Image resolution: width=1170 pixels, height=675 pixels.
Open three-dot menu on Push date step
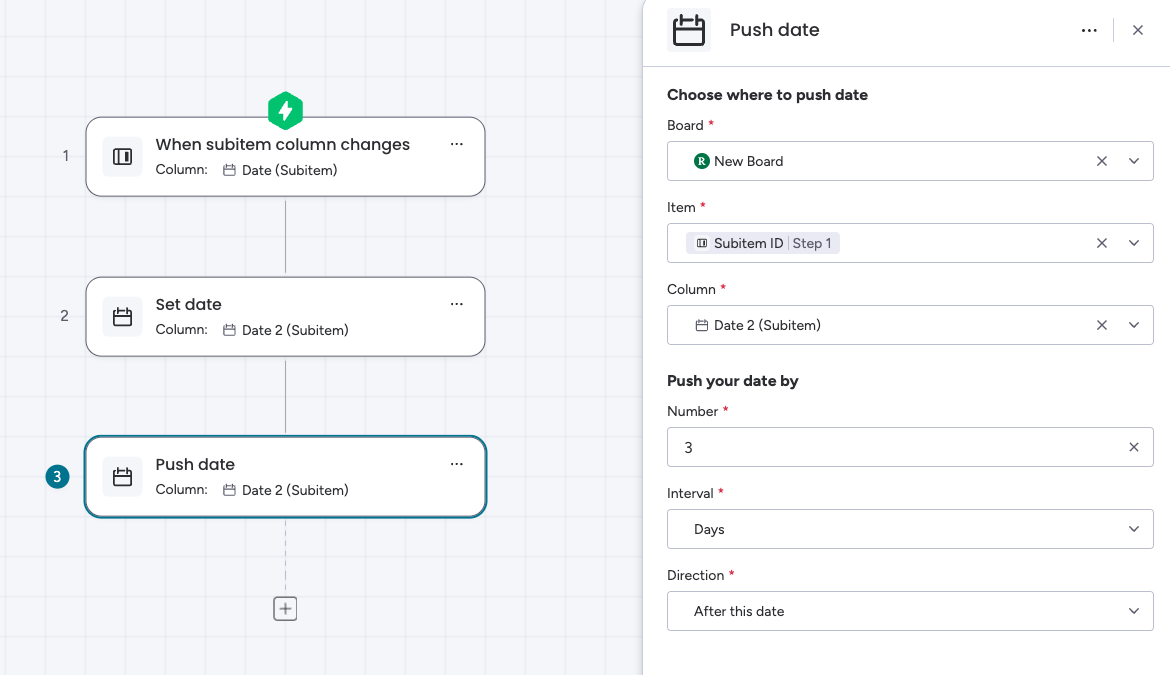click(x=457, y=464)
